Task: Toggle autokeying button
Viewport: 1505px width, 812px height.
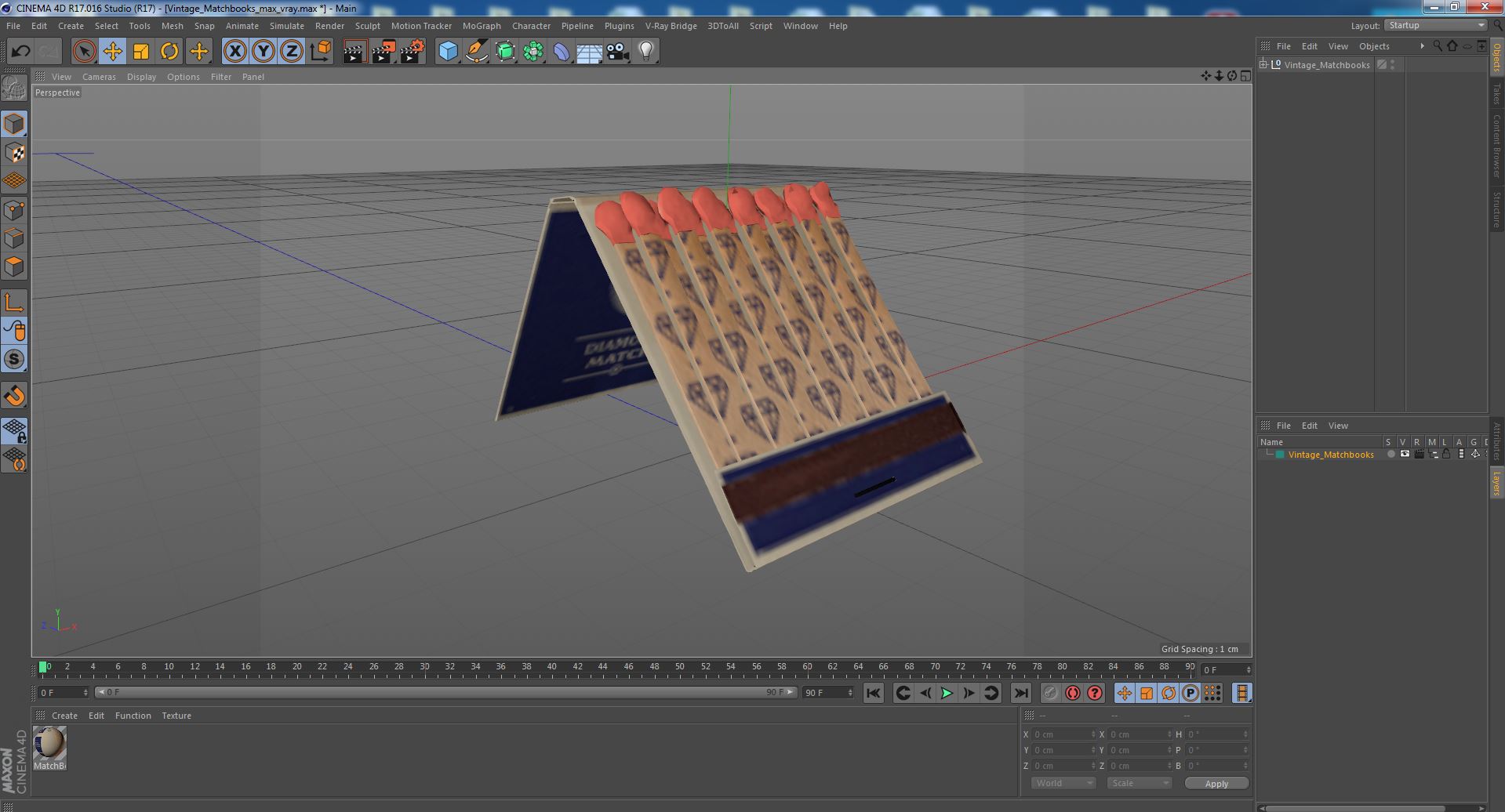Action: point(1072,693)
